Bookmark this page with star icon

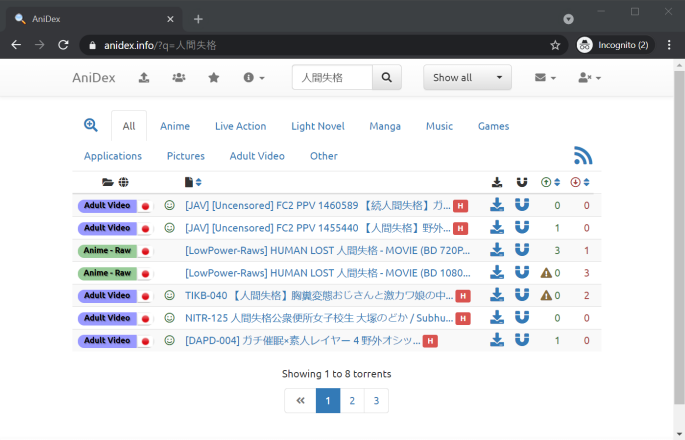[555, 45]
